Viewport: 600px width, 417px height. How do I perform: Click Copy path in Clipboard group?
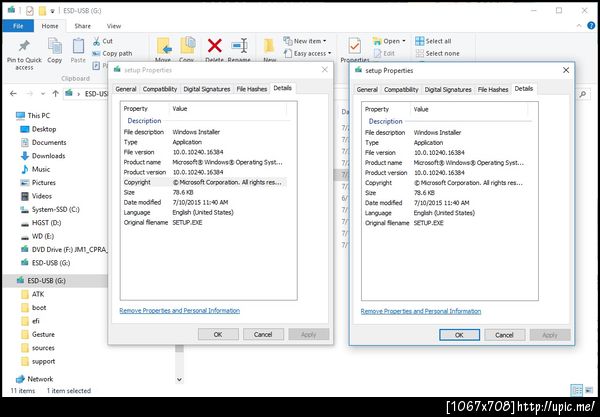pos(112,54)
